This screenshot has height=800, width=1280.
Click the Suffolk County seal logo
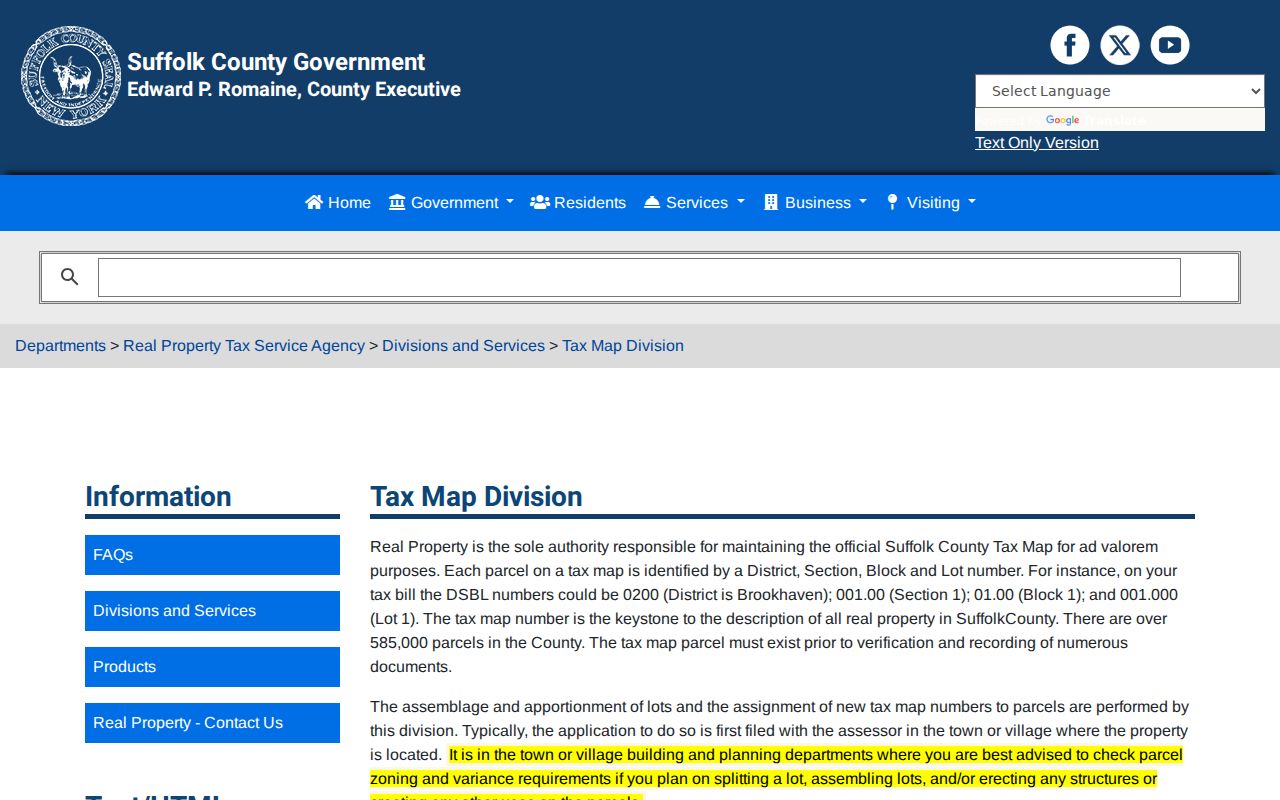point(71,76)
